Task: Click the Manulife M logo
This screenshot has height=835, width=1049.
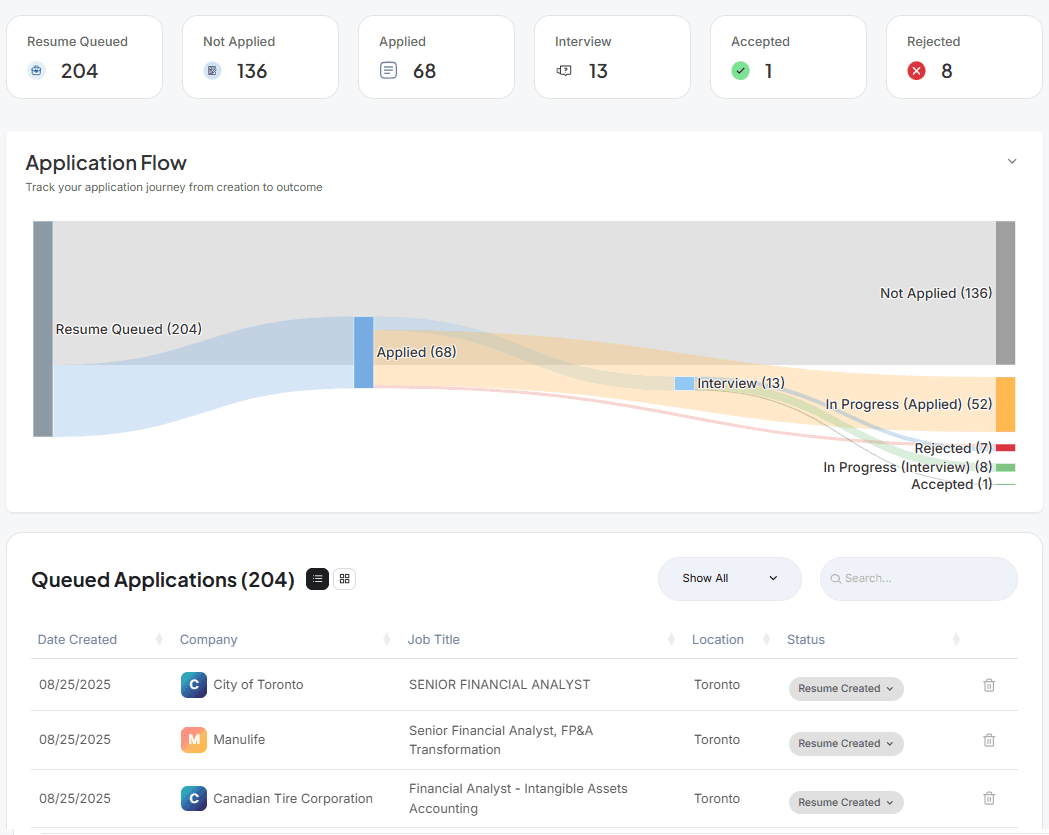Action: coord(193,739)
